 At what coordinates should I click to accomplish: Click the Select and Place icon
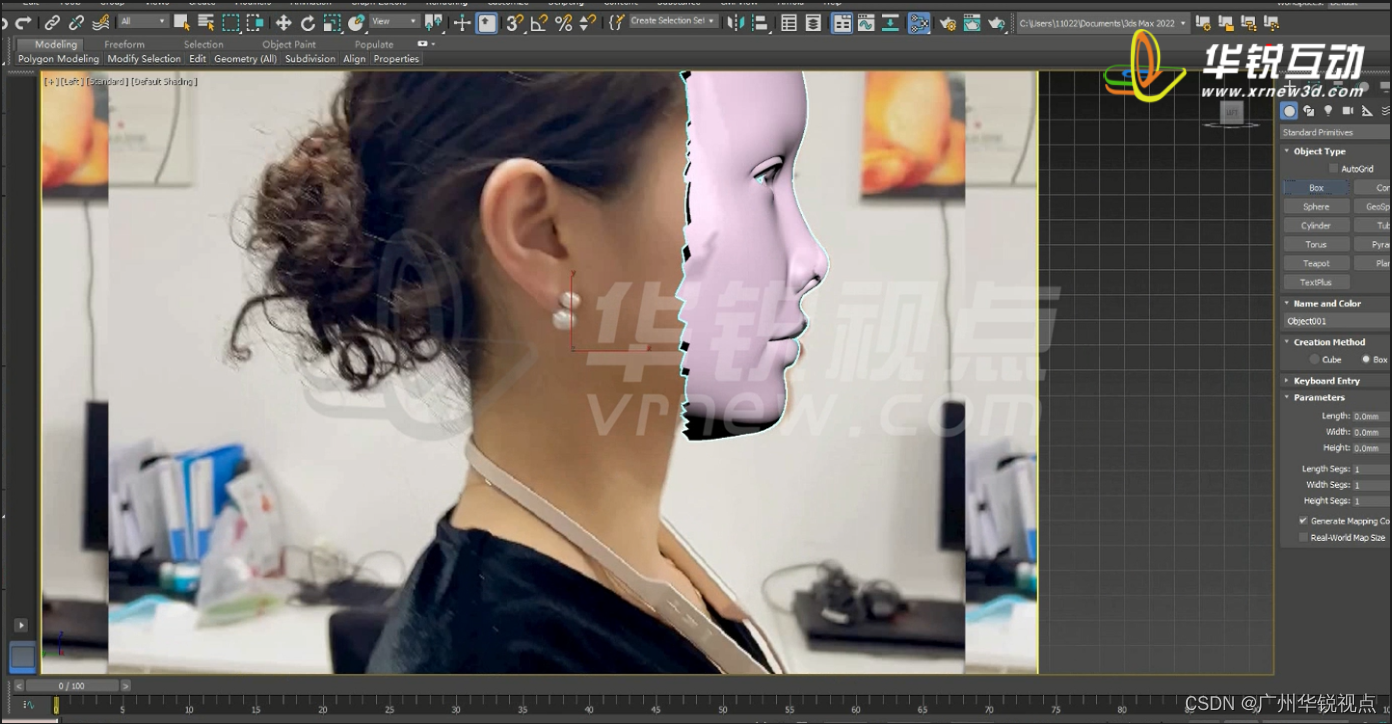point(356,22)
